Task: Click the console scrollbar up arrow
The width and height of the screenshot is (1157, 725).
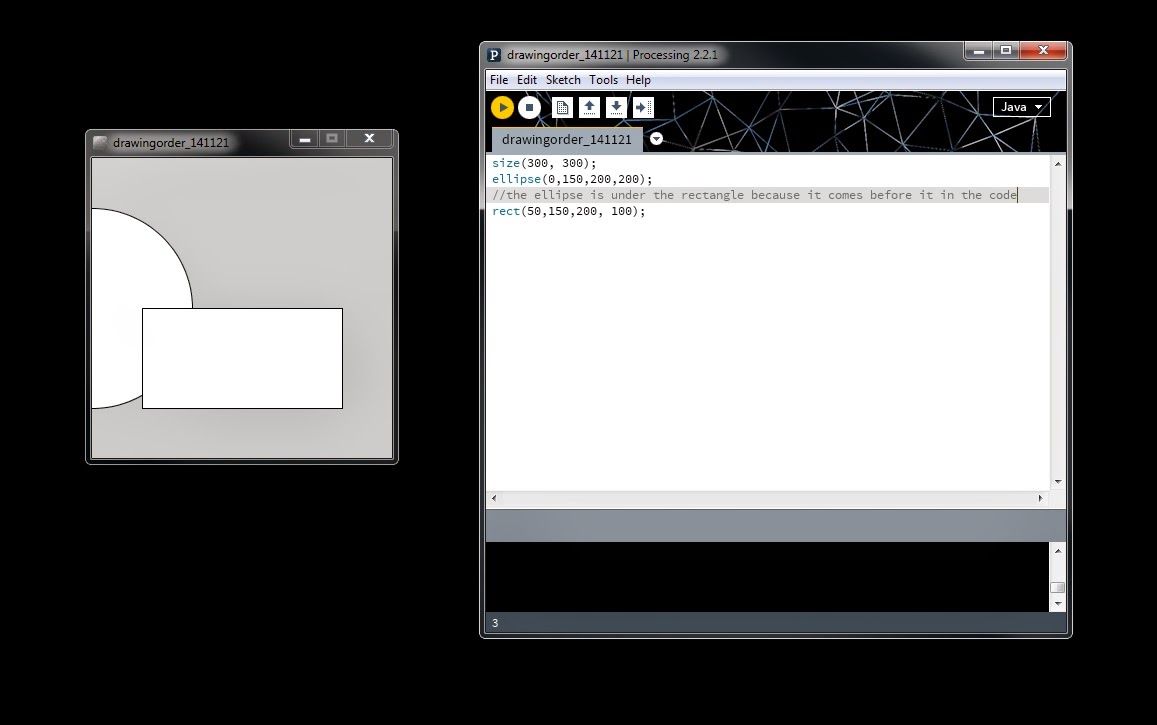Action: (x=1058, y=551)
